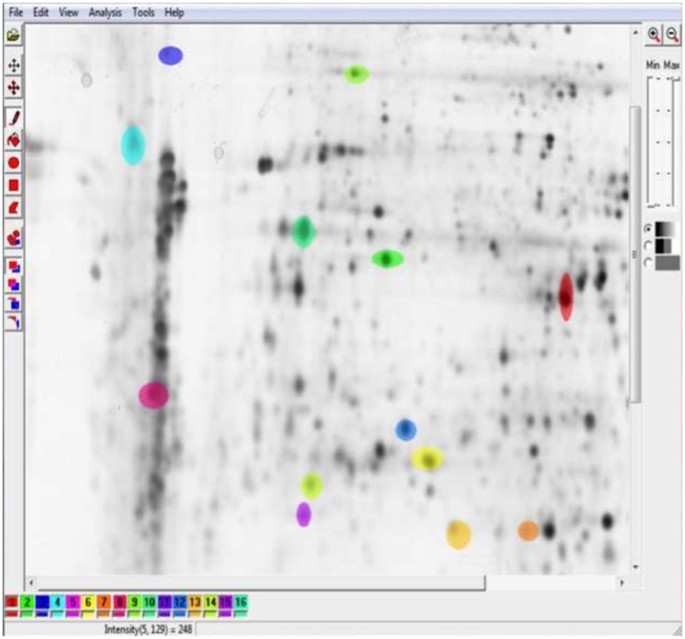
Task: Choose color swatch number 9
Action: [x=134, y=603]
